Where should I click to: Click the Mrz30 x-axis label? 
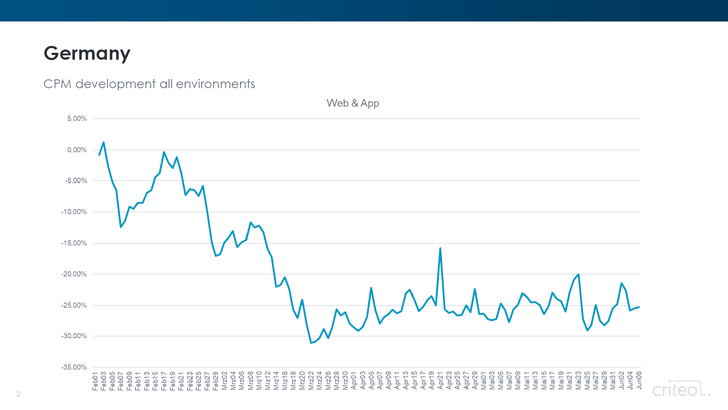pos(345,381)
